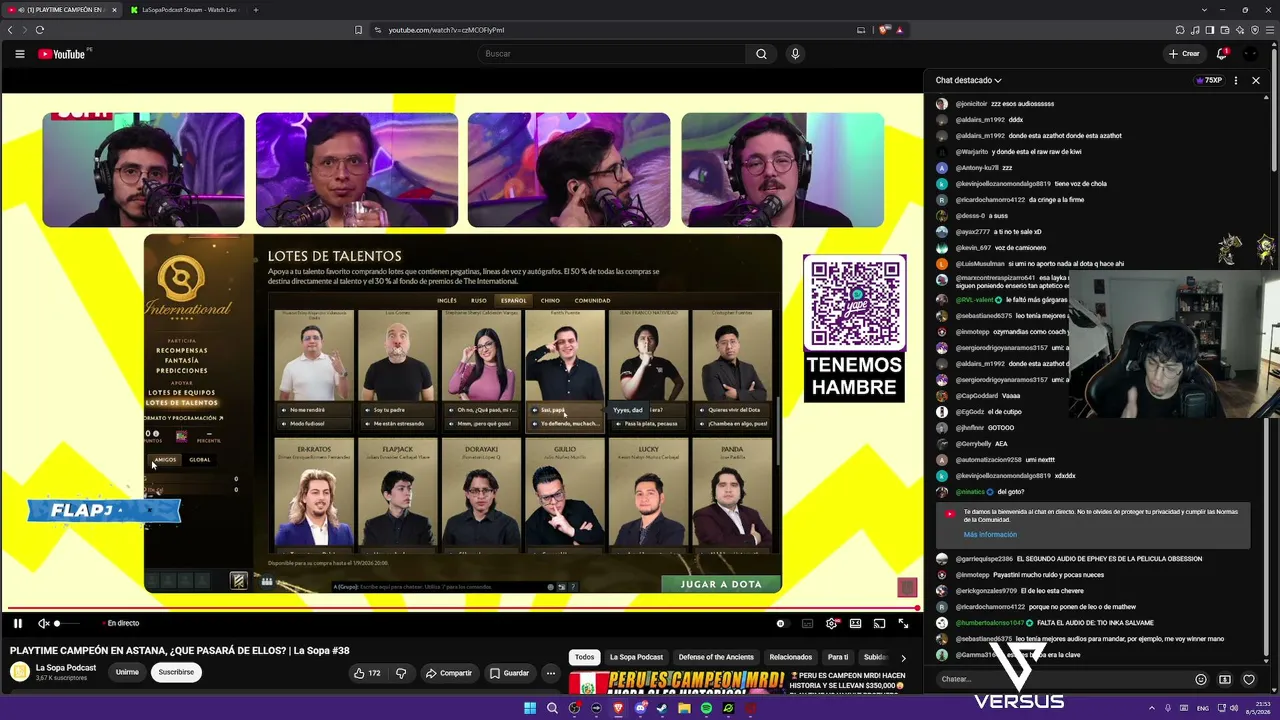Scrub the red video progress bar

click(x=463, y=608)
